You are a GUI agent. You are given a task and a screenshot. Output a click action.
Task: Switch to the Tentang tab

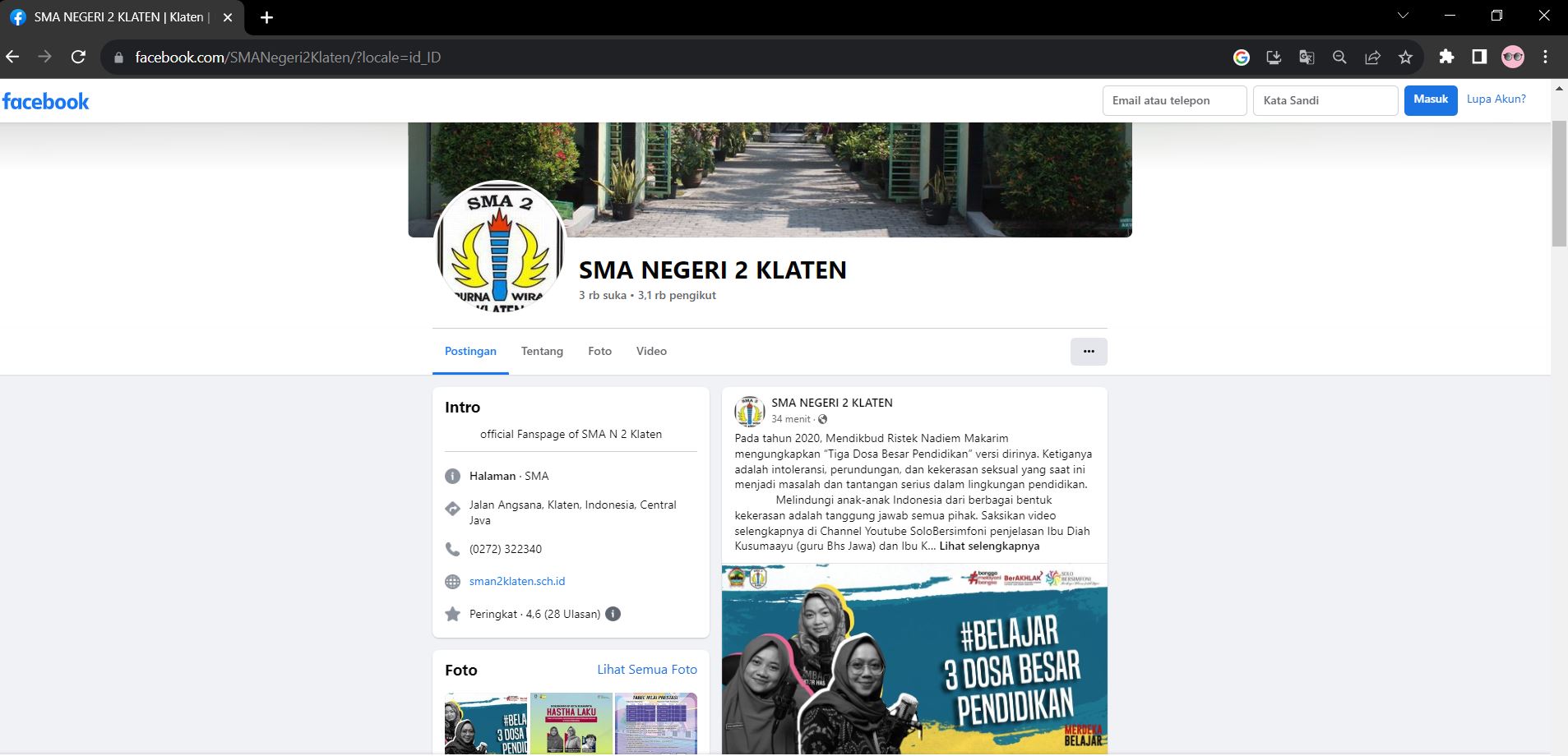coord(542,352)
